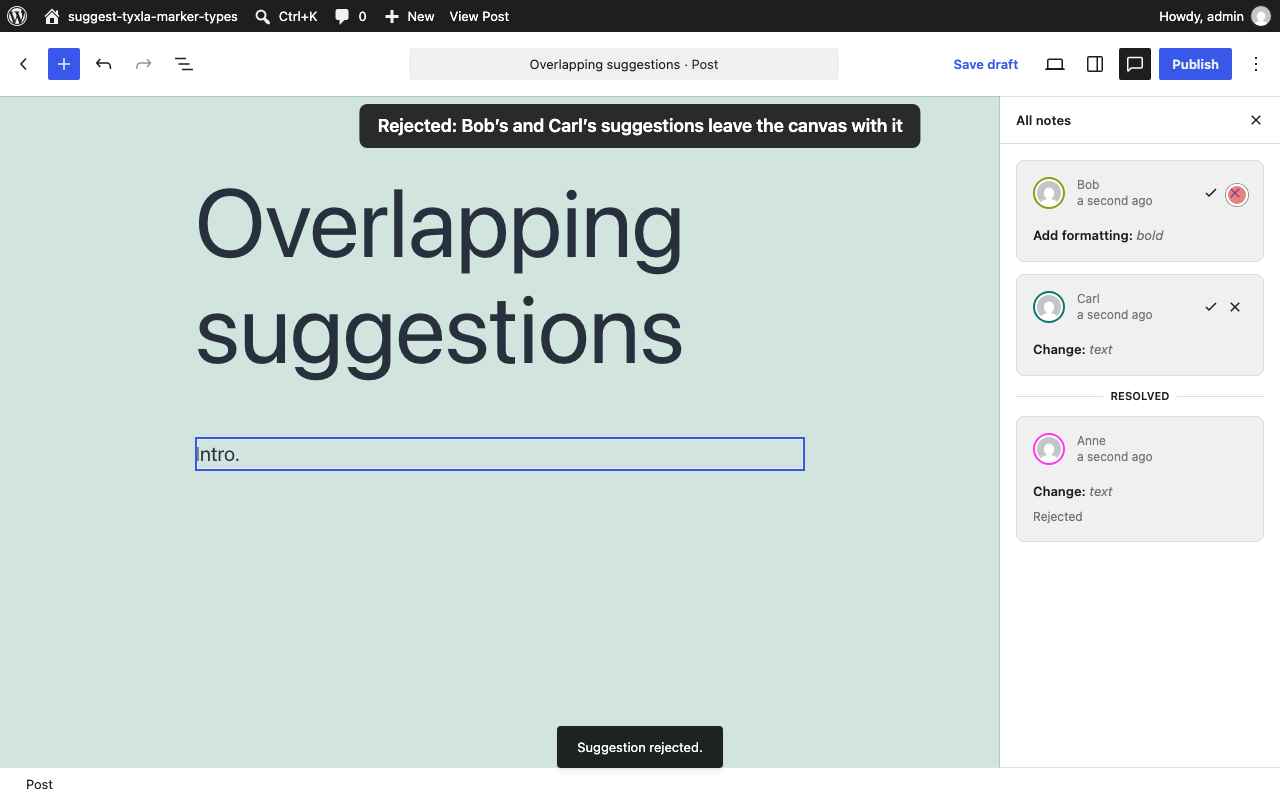Image resolution: width=1280 pixels, height=800 pixels.
Task: Click Anne's 'a second ago' timestamp
Action: pos(1115,457)
